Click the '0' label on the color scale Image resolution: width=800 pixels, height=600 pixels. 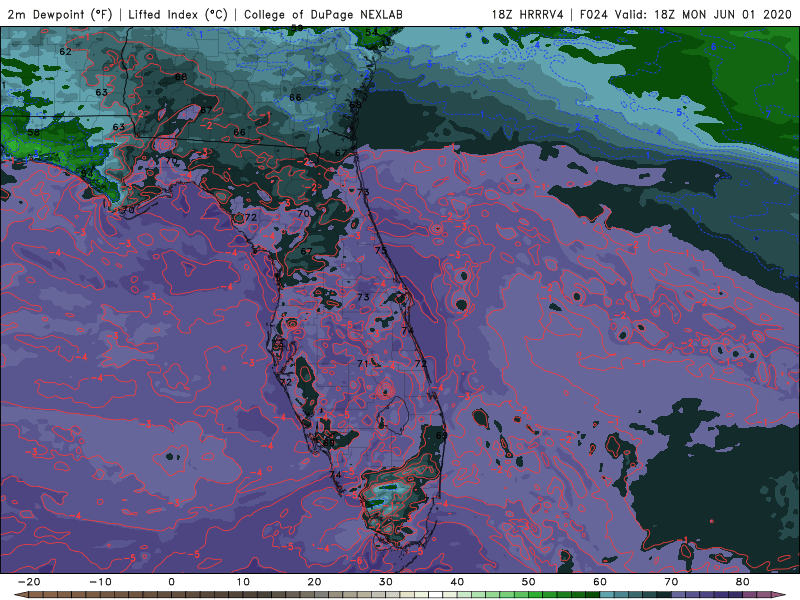tap(171, 582)
